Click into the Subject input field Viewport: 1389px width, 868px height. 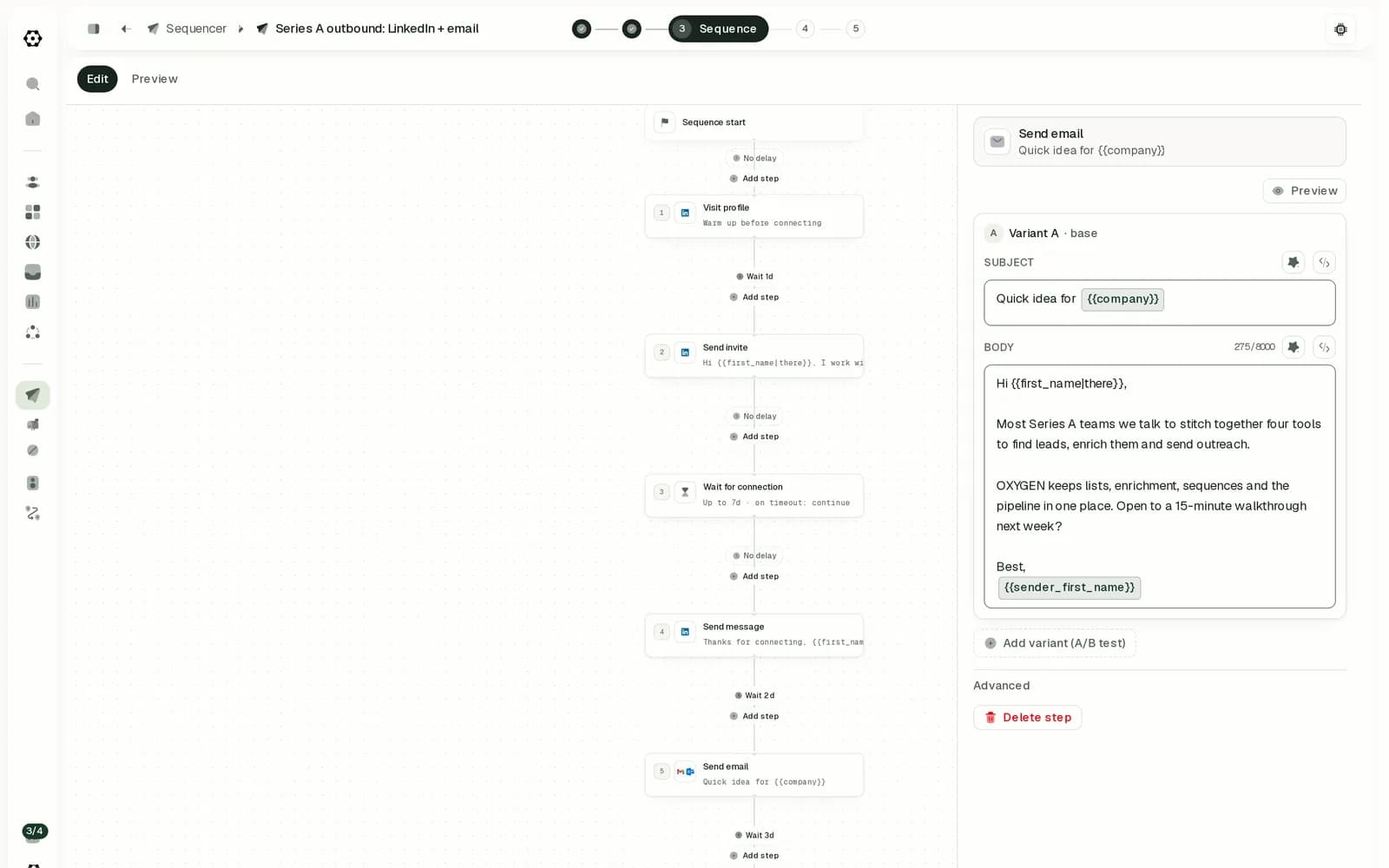[1159, 302]
